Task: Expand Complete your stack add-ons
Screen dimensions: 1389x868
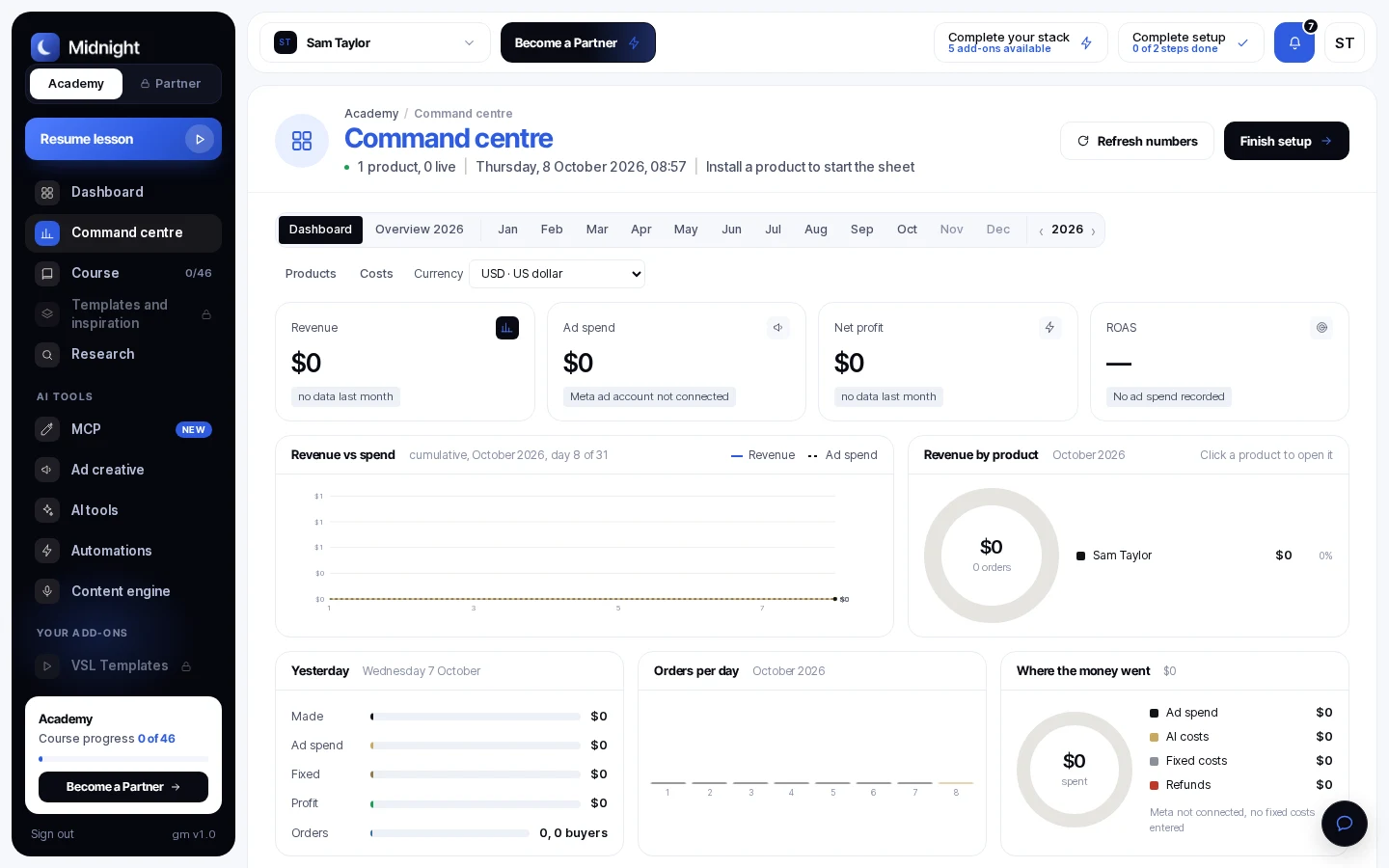Action: click(1021, 42)
